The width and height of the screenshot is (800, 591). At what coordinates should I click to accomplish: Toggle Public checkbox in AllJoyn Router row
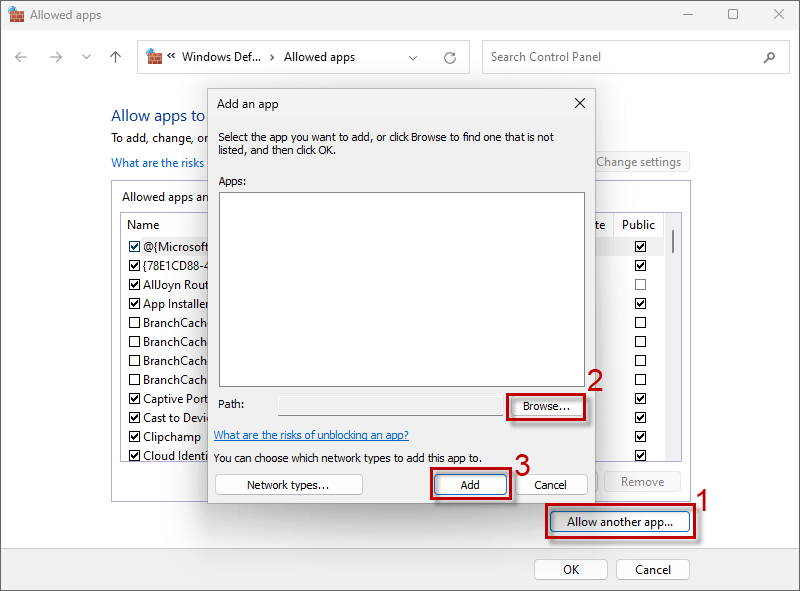640,284
